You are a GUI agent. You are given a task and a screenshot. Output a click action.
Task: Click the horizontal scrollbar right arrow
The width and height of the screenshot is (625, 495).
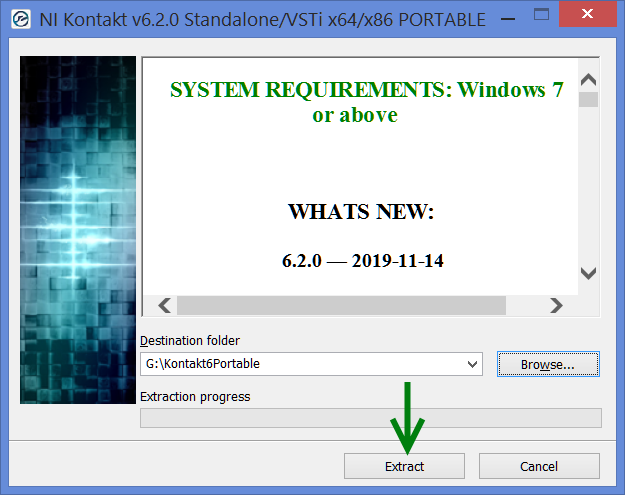click(x=556, y=306)
